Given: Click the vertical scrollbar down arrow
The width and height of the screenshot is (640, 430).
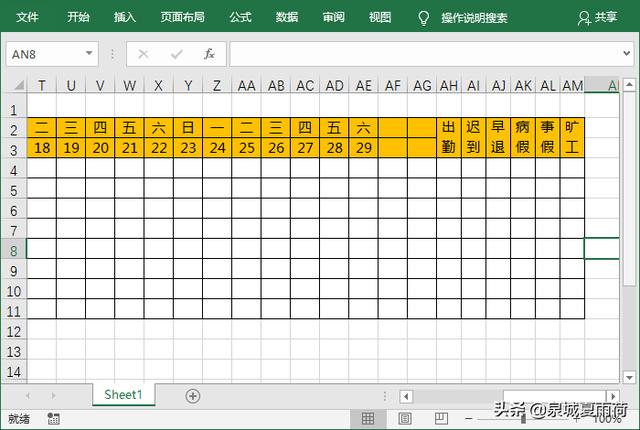Looking at the screenshot, I should (x=629, y=377).
